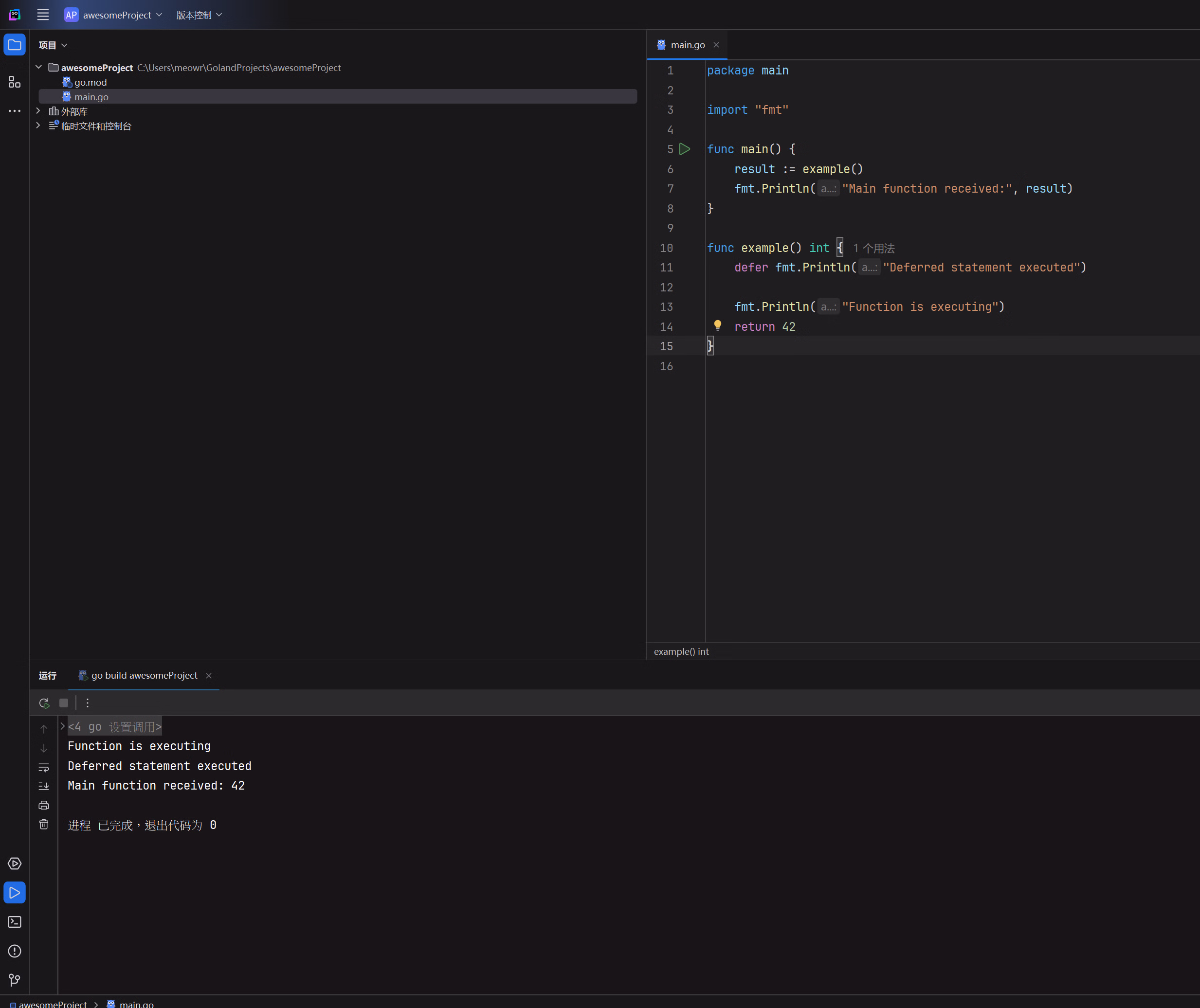The image size is (1200, 1008).
Task: Rerun the go build configuration
Action: [x=44, y=703]
